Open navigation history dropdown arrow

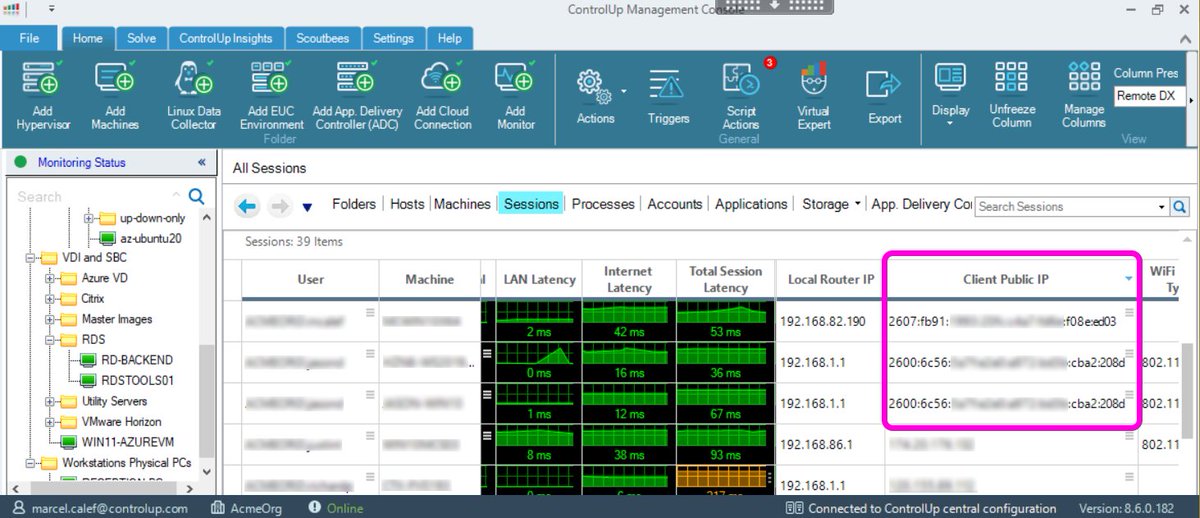pos(307,207)
